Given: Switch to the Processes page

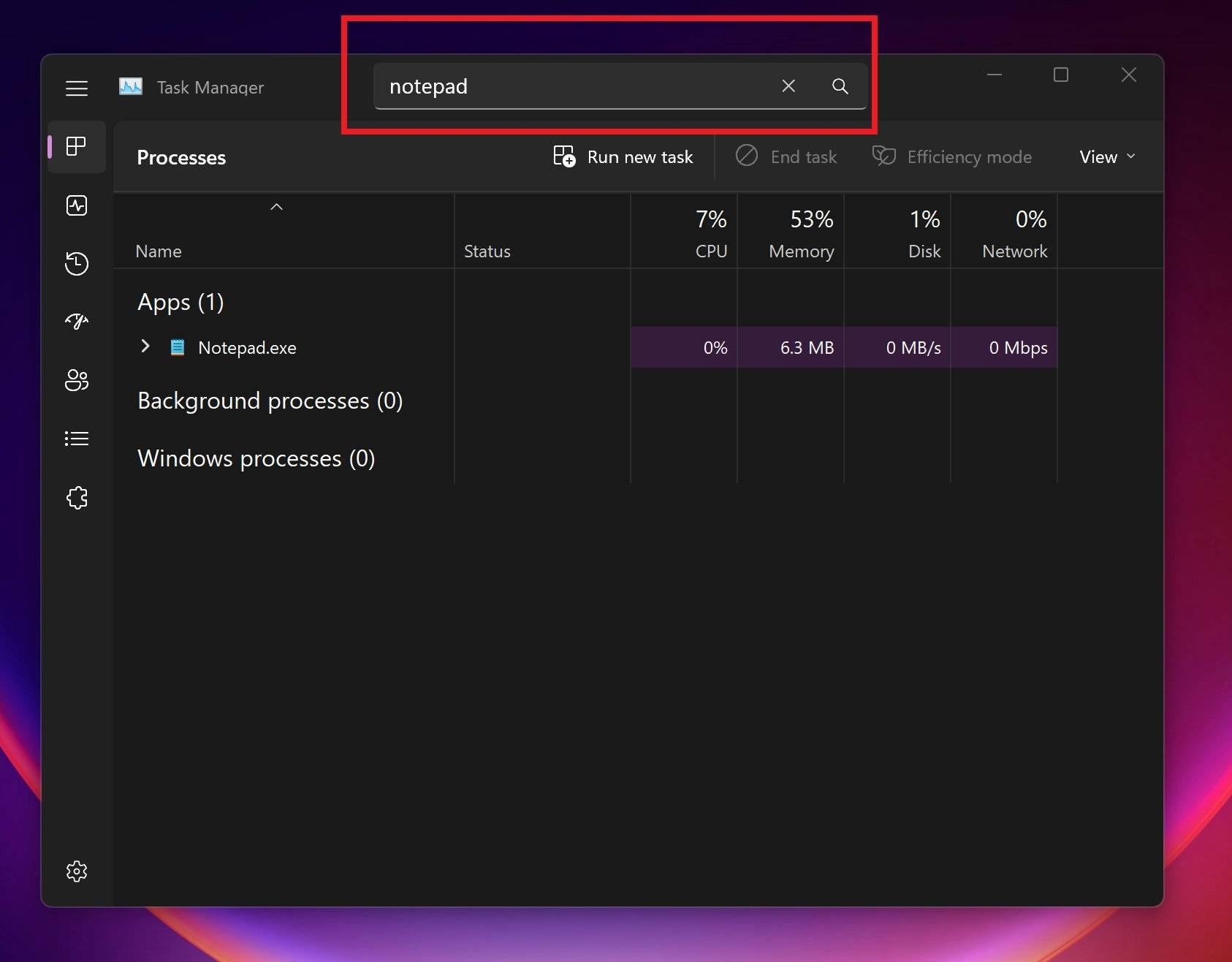Looking at the screenshot, I should (x=76, y=146).
